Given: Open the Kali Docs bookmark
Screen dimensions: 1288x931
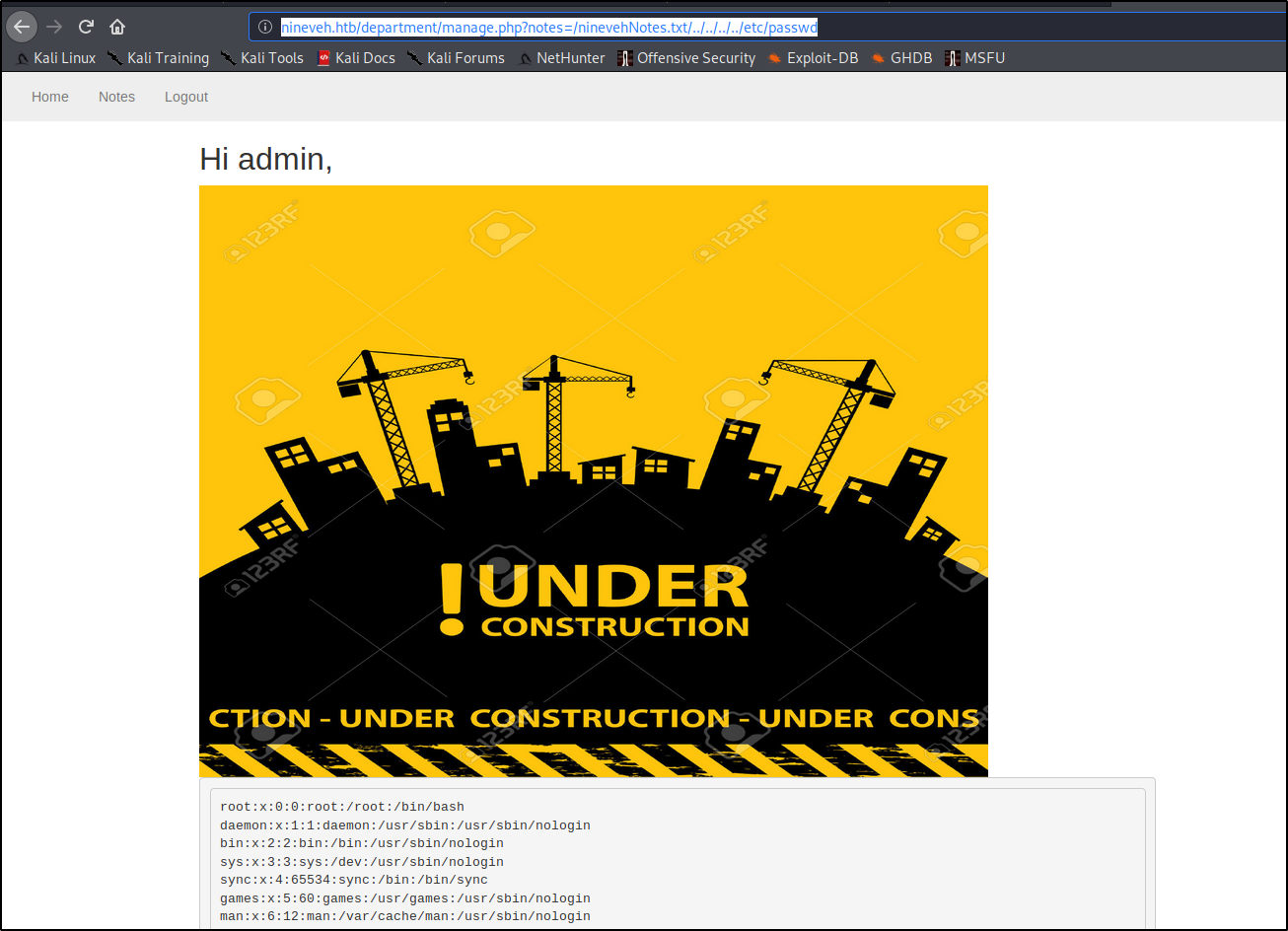Looking at the screenshot, I should (x=356, y=58).
